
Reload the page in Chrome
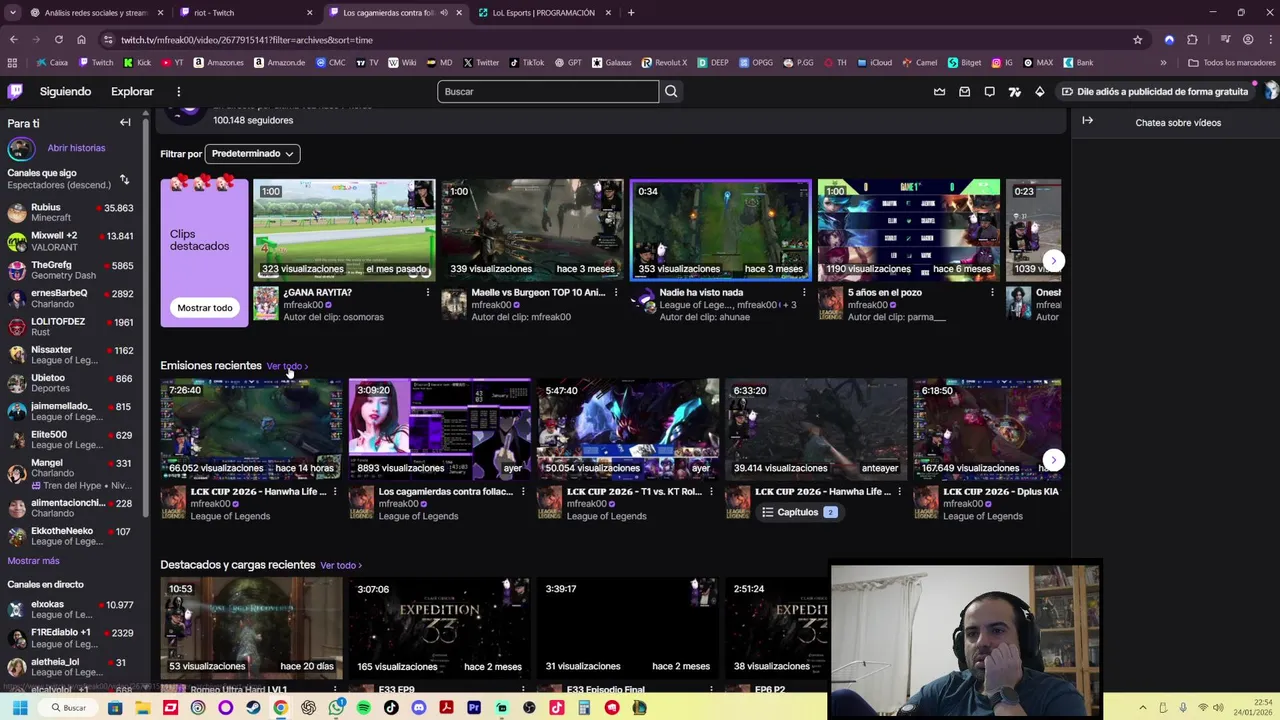click(x=58, y=39)
